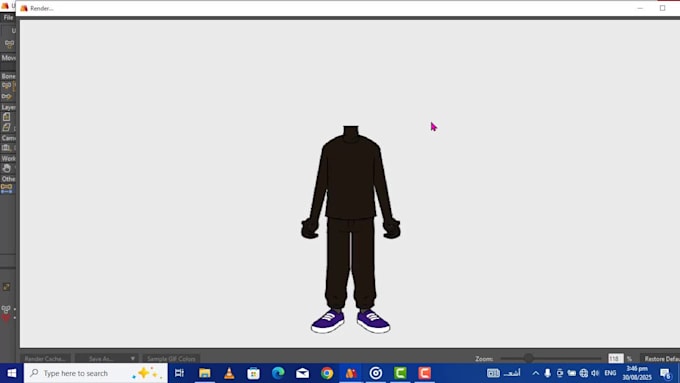Switch to the Moho taskbar icon

tap(351, 373)
